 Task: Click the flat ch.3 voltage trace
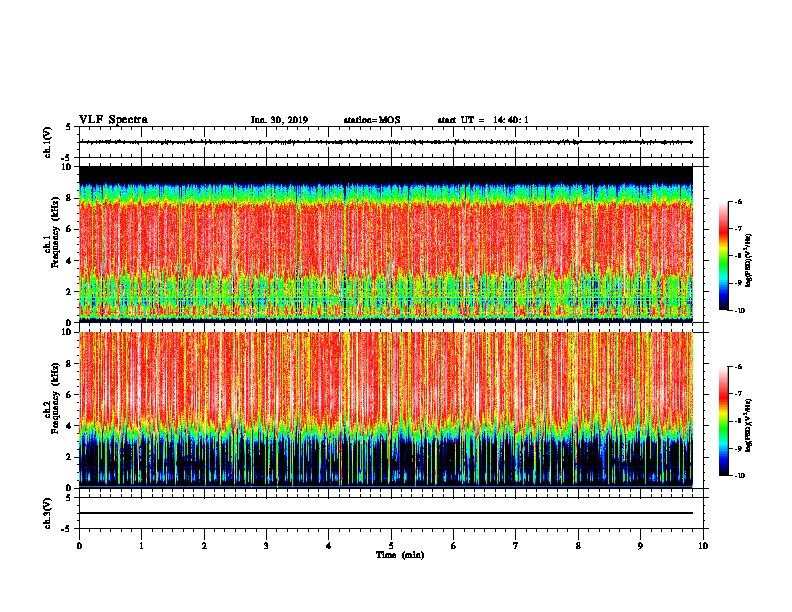pos(386,513)
